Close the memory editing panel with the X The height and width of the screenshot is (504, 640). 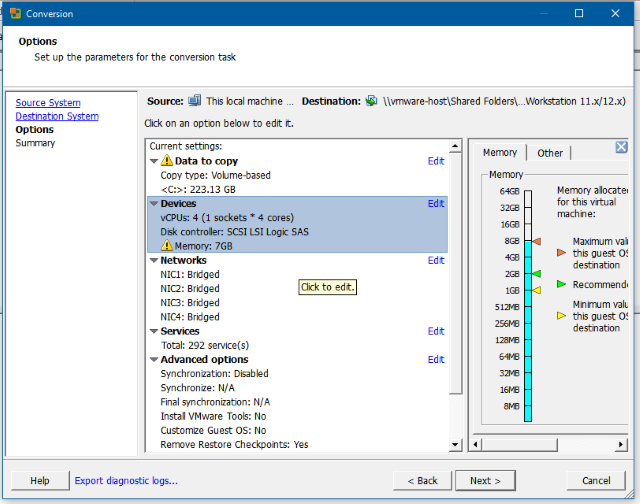coord(621,147)
